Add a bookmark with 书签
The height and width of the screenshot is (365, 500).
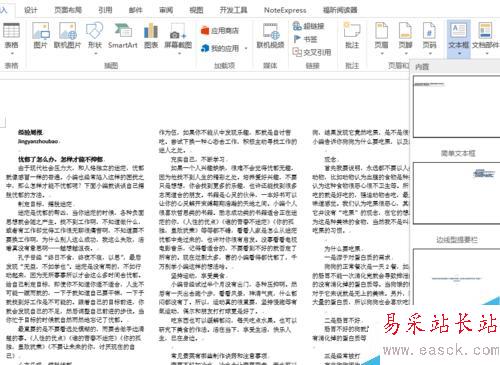point(305,39)
